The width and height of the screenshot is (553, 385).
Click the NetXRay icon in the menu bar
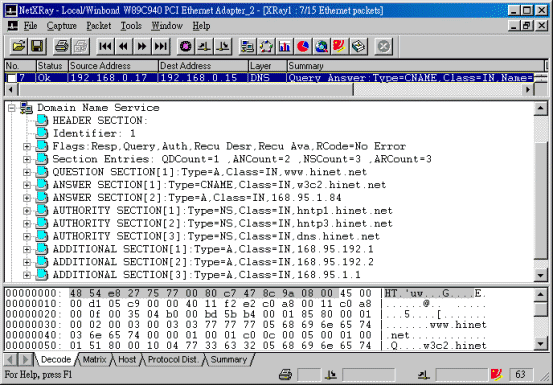12,26
